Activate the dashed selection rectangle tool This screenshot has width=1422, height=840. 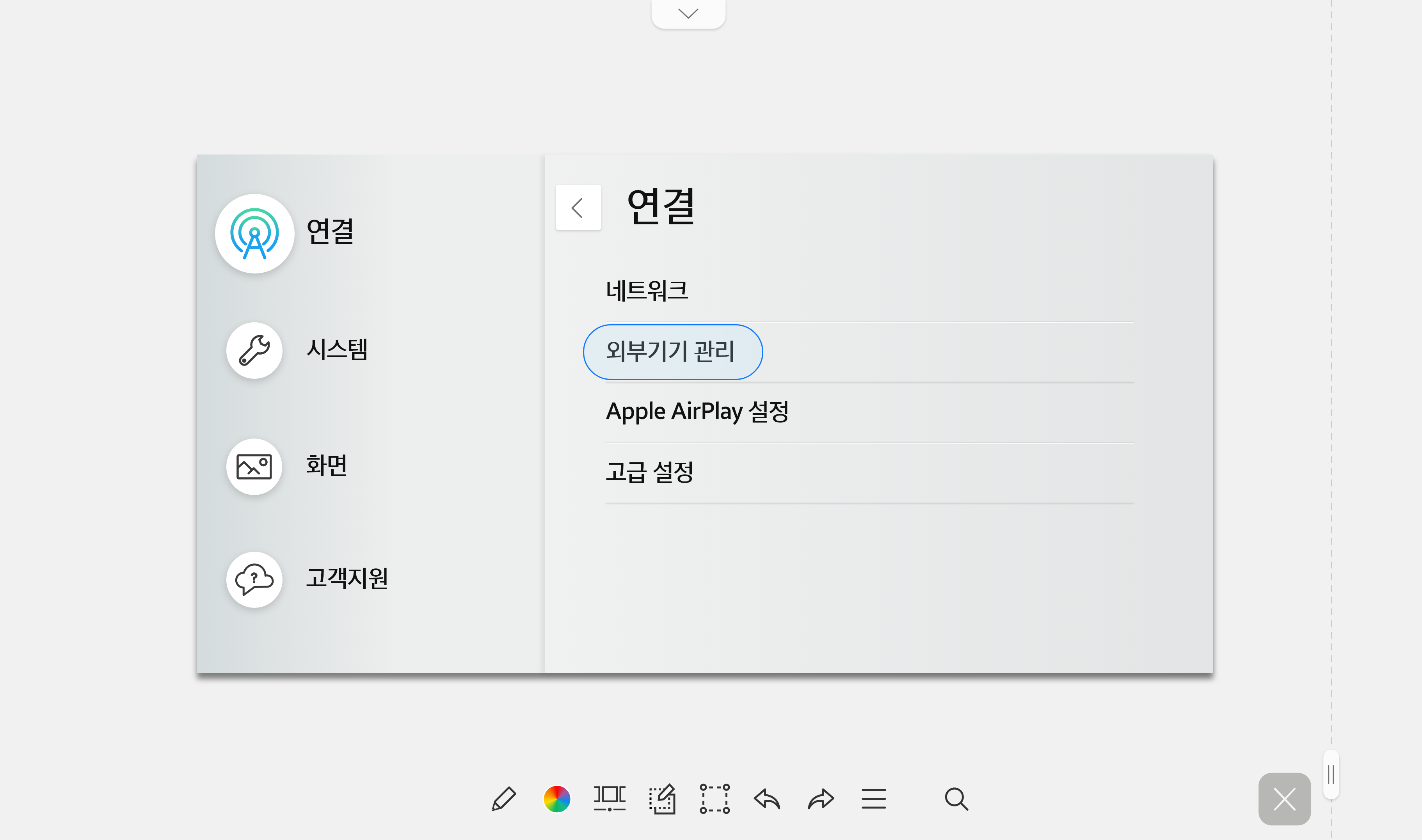[x=715, y=799]
